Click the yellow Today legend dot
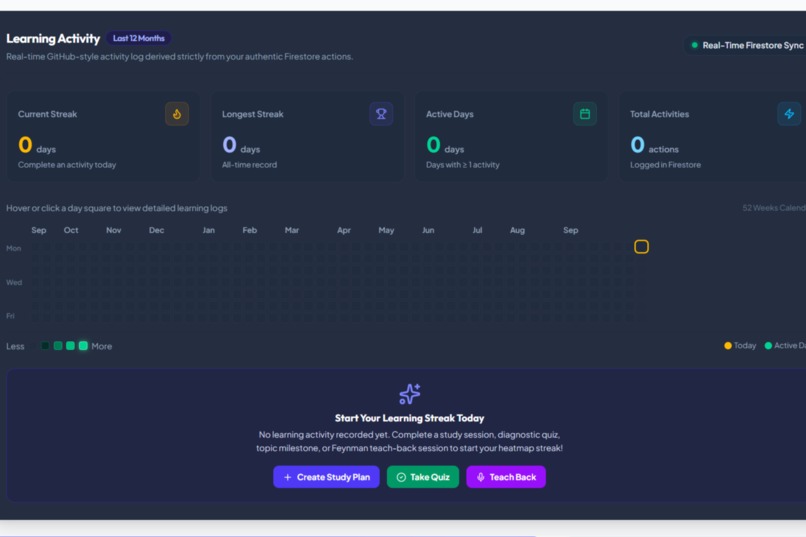806x537 pixels. click(x=728, y=346)
